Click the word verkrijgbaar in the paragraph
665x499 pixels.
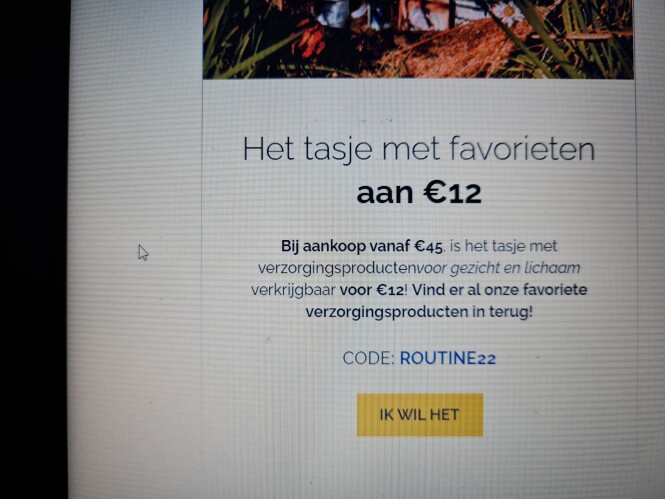pos(293,290)
